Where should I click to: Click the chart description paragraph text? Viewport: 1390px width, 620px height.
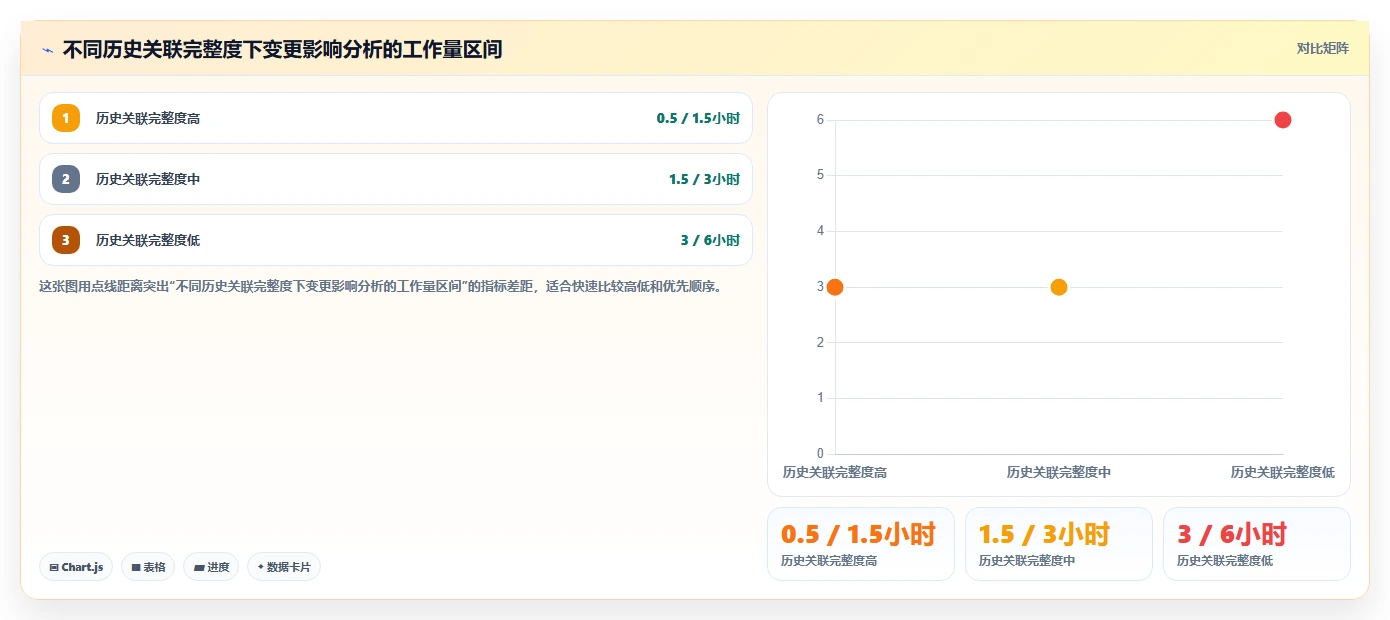pyautogui.click(x=380, y=286)
